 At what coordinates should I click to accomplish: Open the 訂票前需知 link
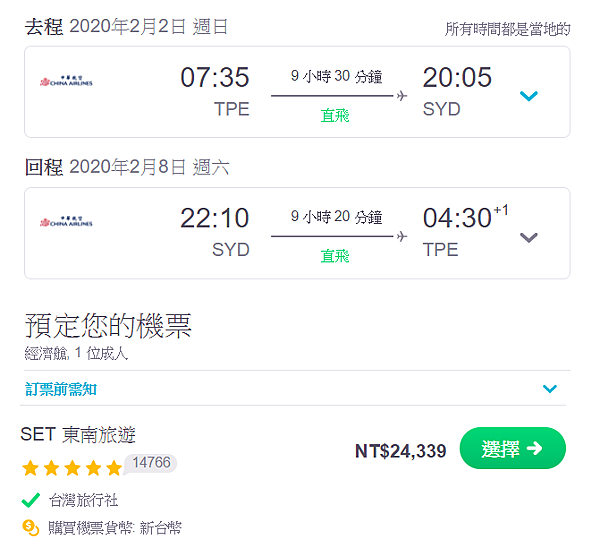tap(61, 389)
